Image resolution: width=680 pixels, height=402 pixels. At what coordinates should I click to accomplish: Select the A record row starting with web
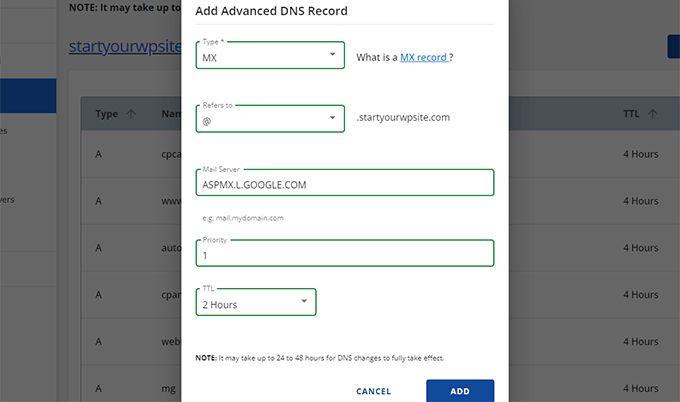tap(140, 341)
